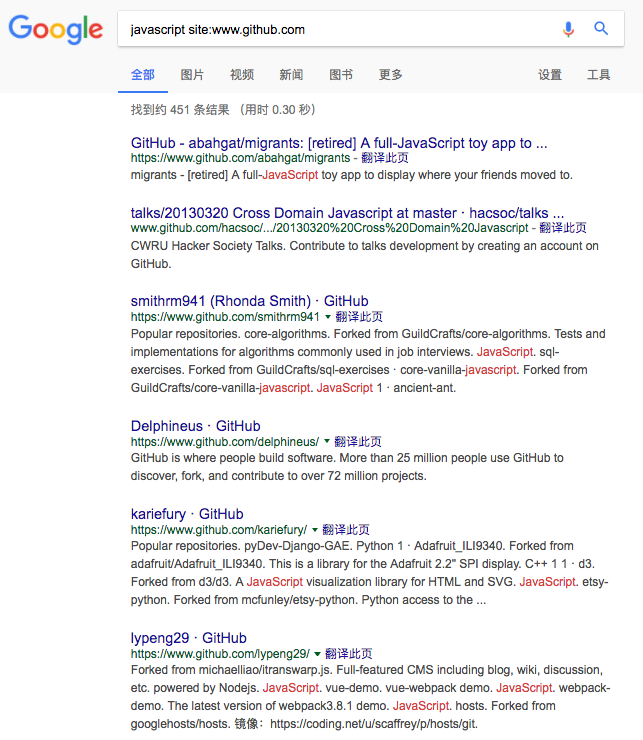The width and height of the screenshot is (643, 740).
Task: Focus the search query input field
Action: (x=340, y=29)
